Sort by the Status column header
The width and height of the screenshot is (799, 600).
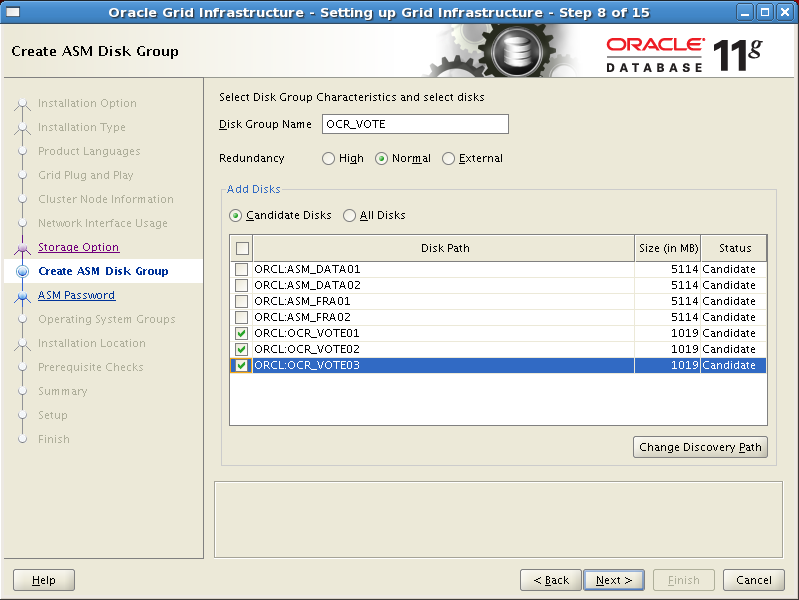coord(734,248)
